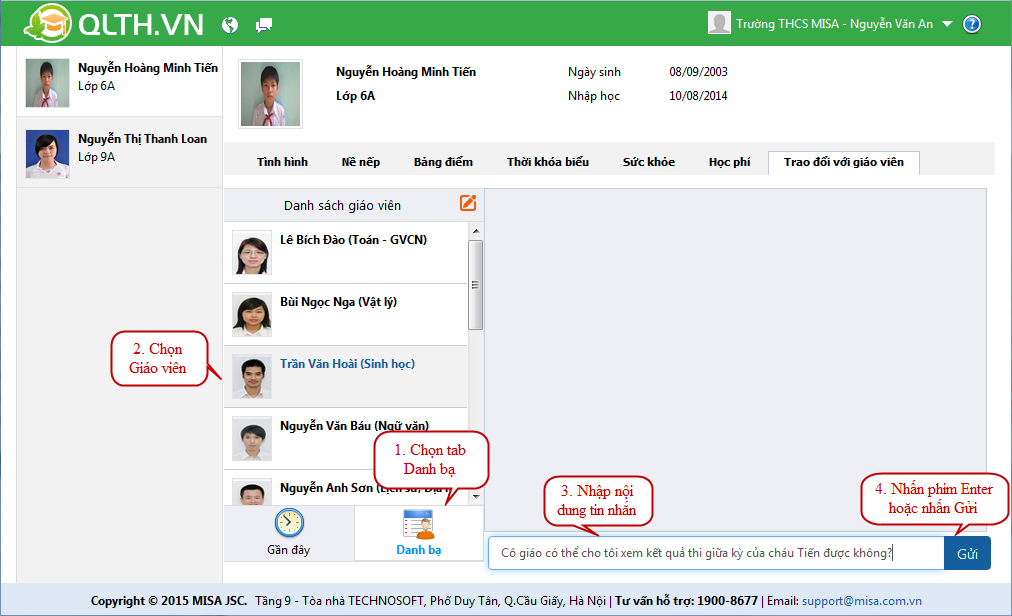Click Lê Bích Đào's avatar photo
Screen dimensions: 1012x616
pos(252,254)
